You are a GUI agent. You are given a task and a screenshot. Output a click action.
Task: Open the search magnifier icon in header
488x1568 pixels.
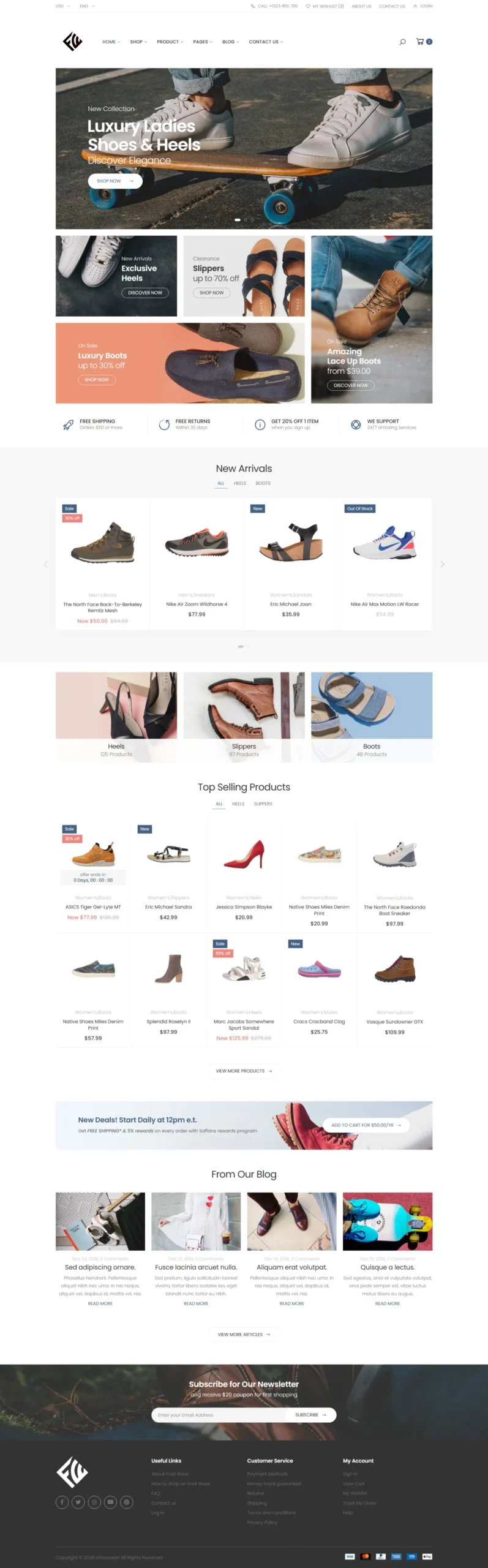[x=402, y=42]
